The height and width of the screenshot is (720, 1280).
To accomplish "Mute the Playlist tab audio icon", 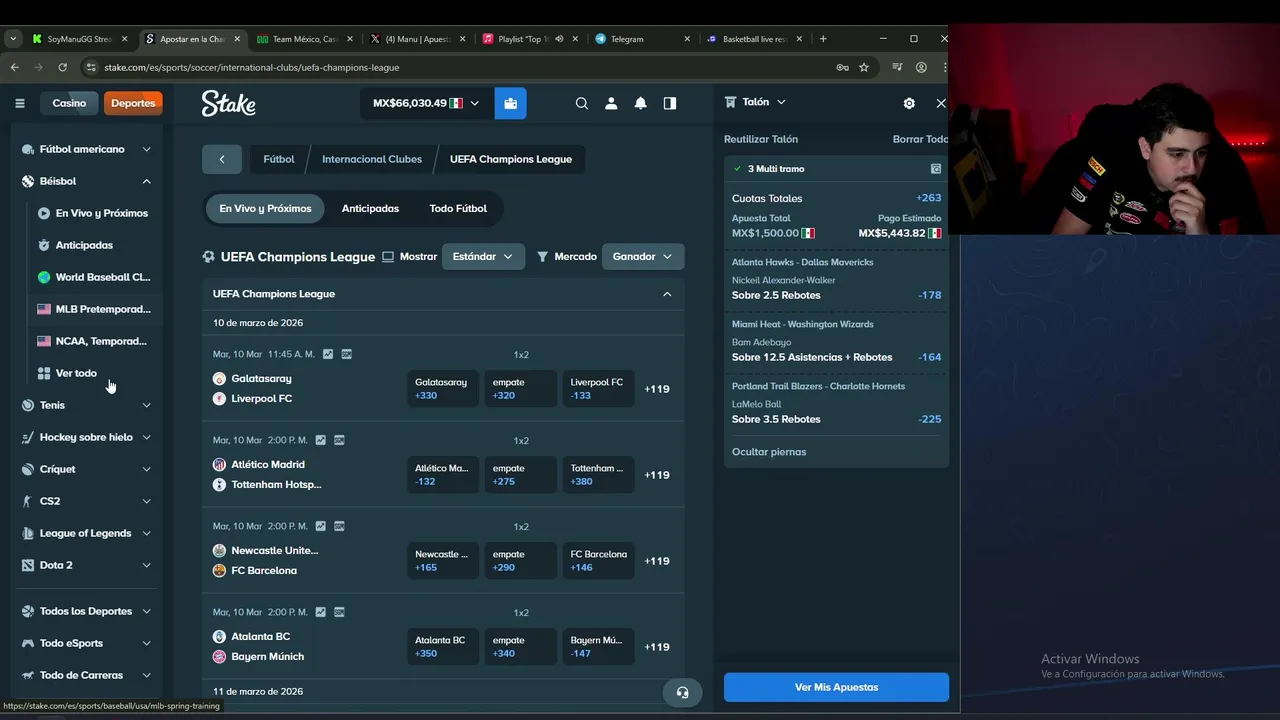I will pyautogui.click(x=559, y=39).
